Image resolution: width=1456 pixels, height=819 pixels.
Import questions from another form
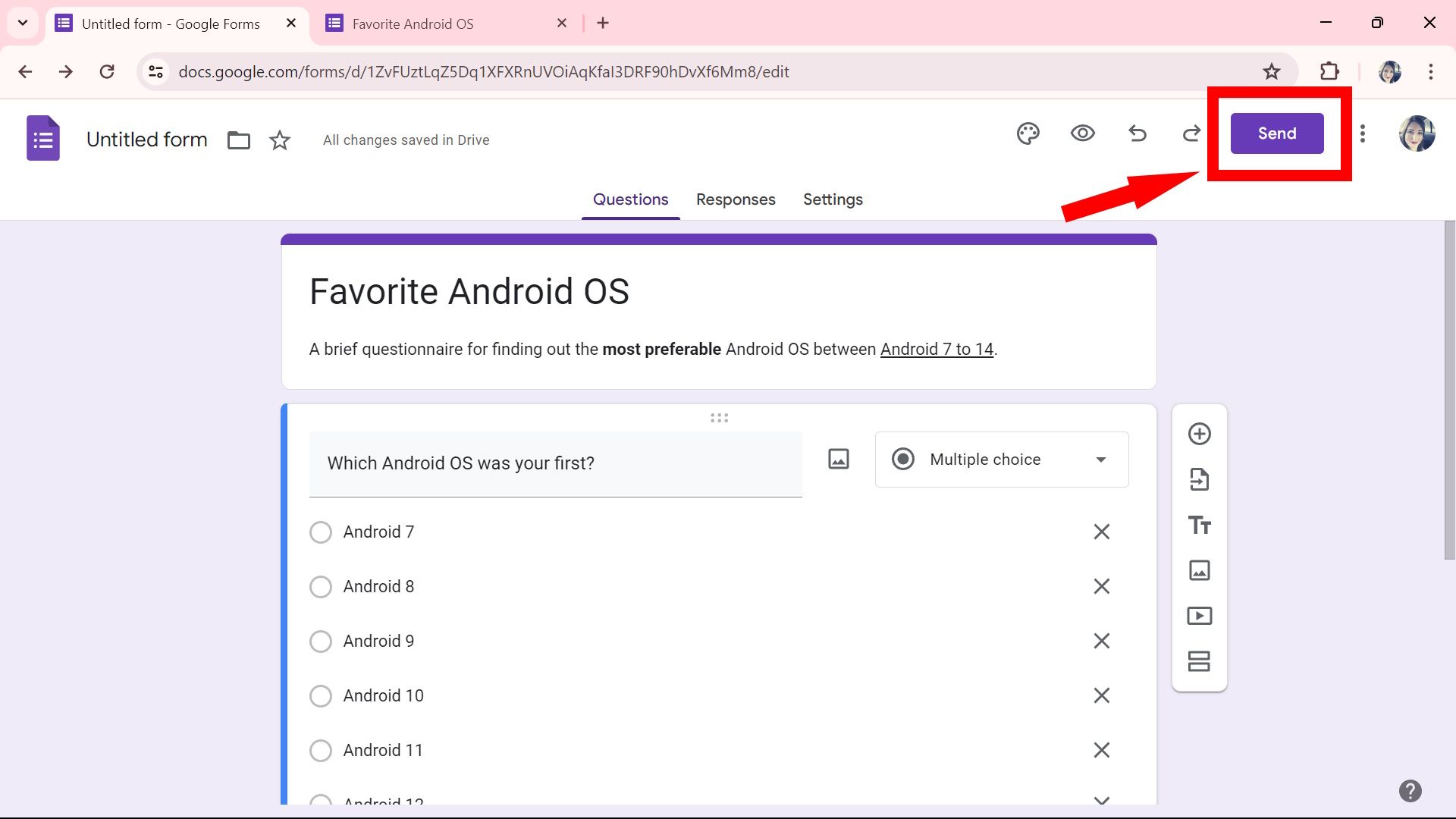(x=1199, y=479)
